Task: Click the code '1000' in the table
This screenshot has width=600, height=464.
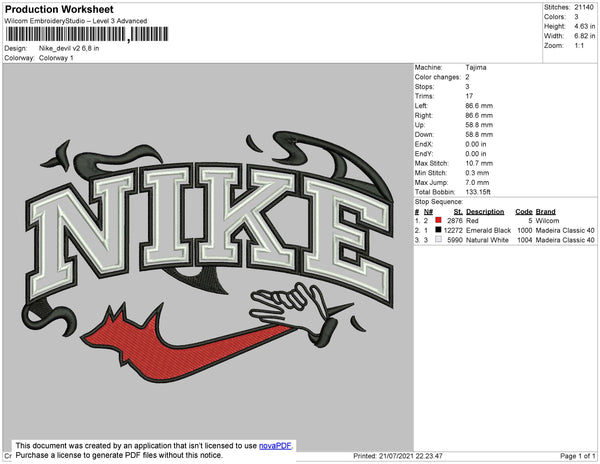Action: 524,230
